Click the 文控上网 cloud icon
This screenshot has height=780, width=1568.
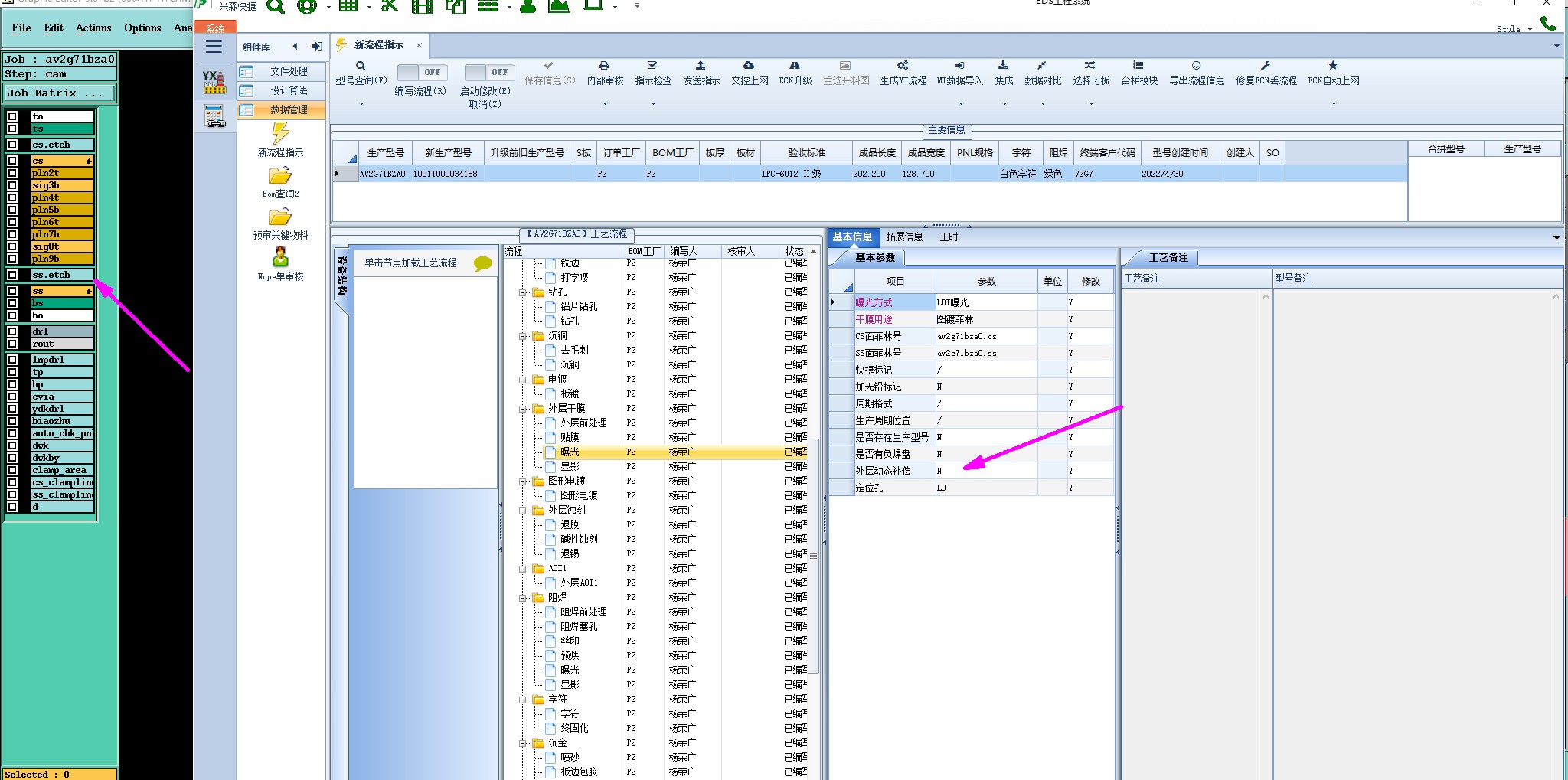click(749, 66)
